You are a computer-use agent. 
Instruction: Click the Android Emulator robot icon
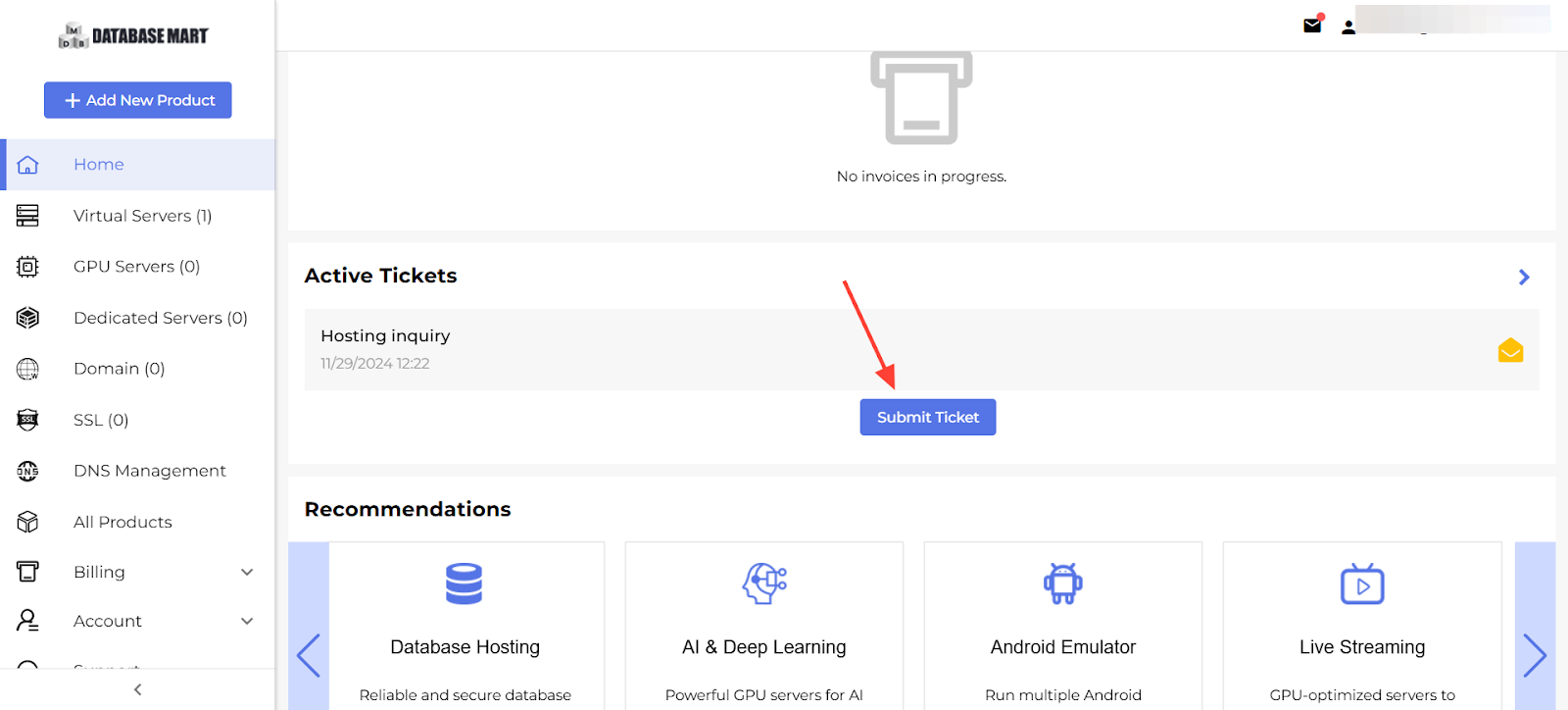[x=1062, y=583]
